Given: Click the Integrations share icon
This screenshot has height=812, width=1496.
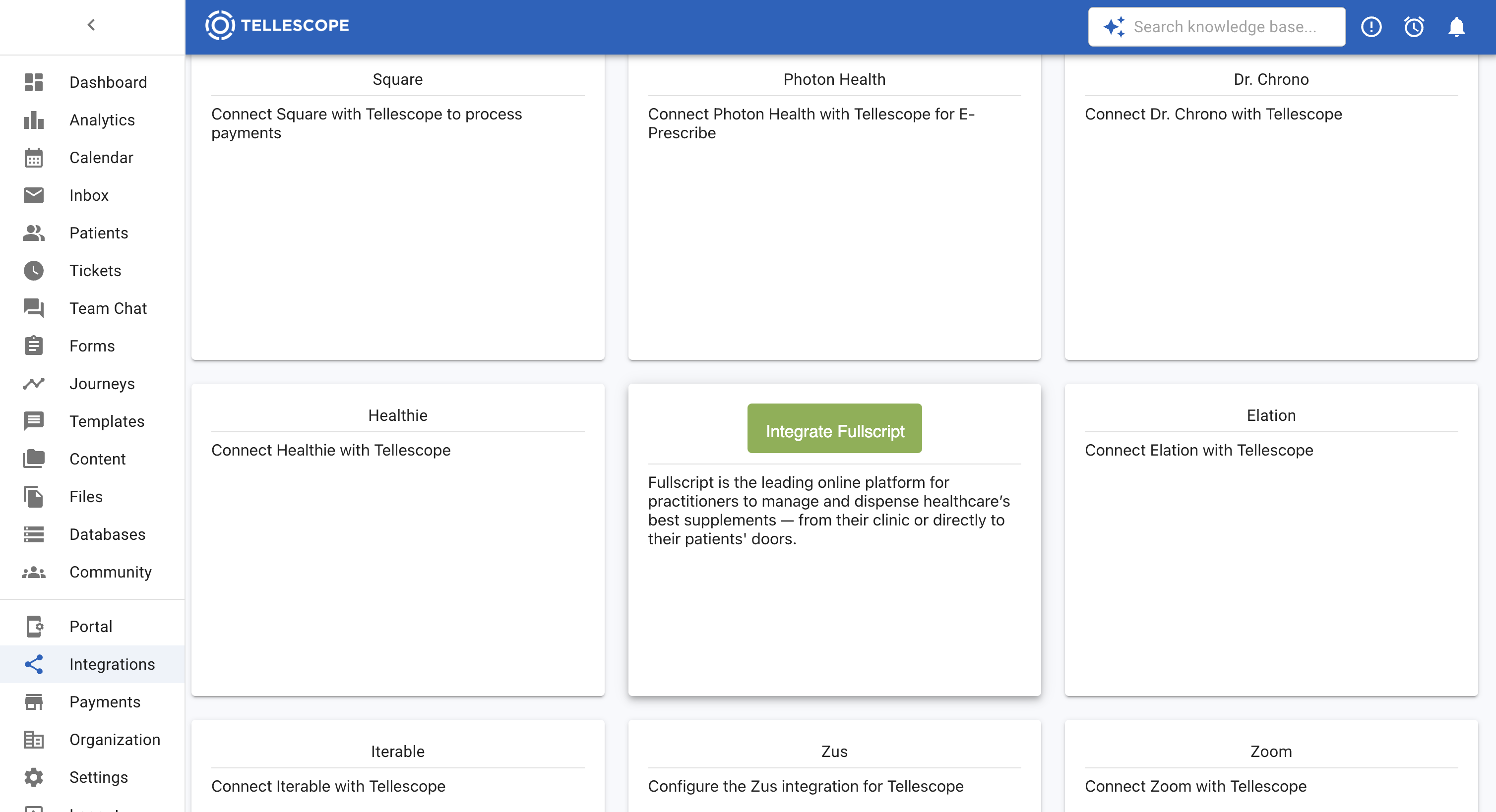Looking at the screenshot, I should pos(34,664).
